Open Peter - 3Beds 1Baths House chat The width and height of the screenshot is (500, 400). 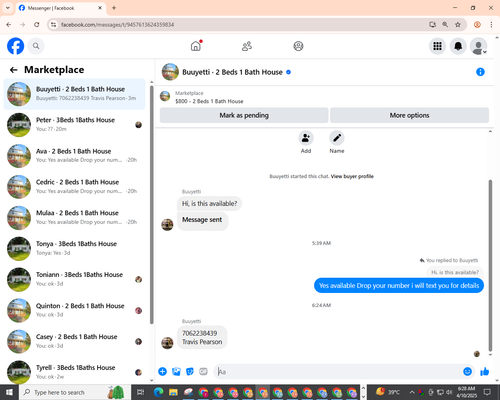click(74, 125)
